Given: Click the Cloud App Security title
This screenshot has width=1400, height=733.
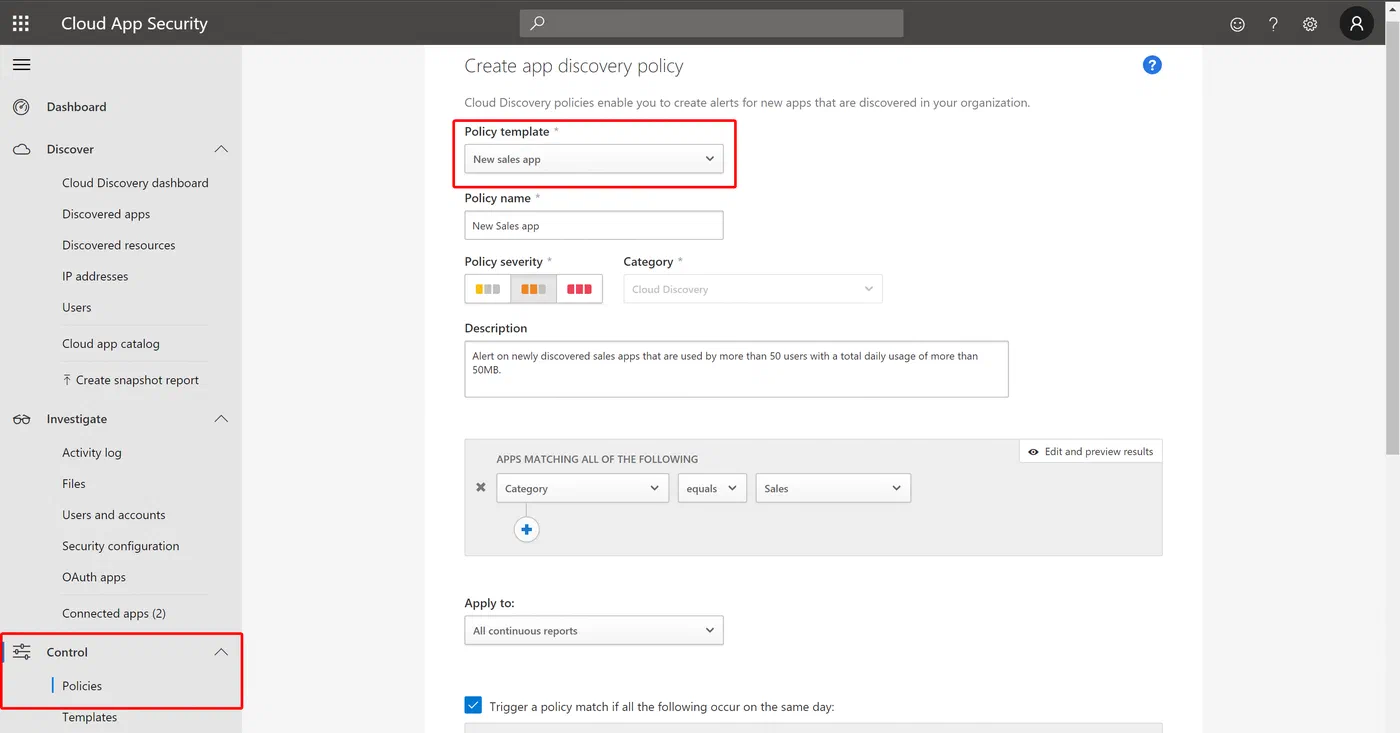Looking at the screenshot, I should (134, 24).
